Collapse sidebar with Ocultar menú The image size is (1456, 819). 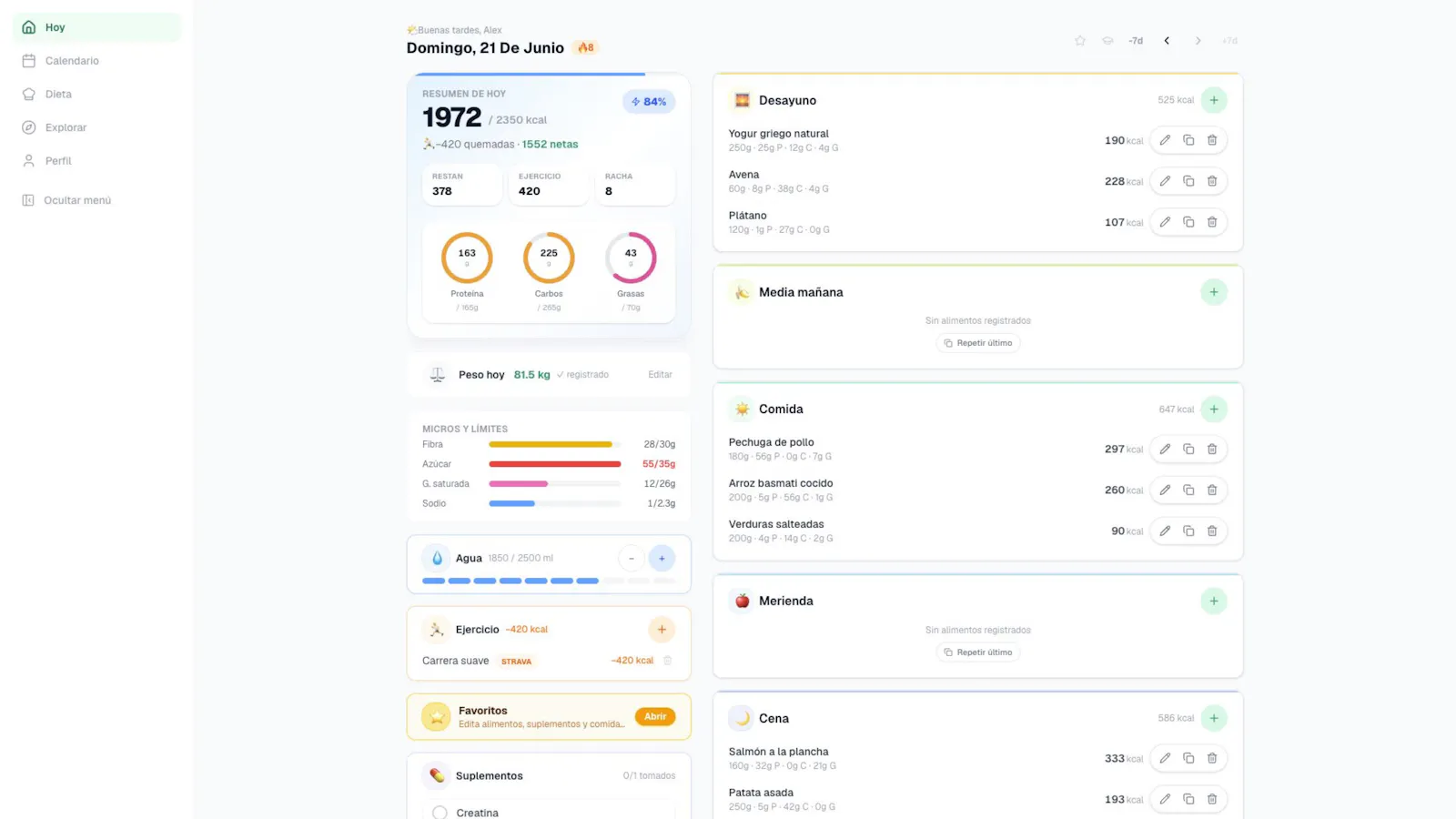96,200
